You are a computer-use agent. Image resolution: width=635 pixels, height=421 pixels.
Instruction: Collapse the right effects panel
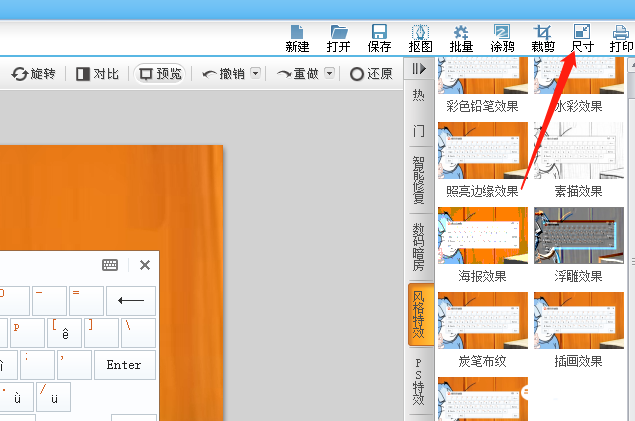(x=419, y=69)
